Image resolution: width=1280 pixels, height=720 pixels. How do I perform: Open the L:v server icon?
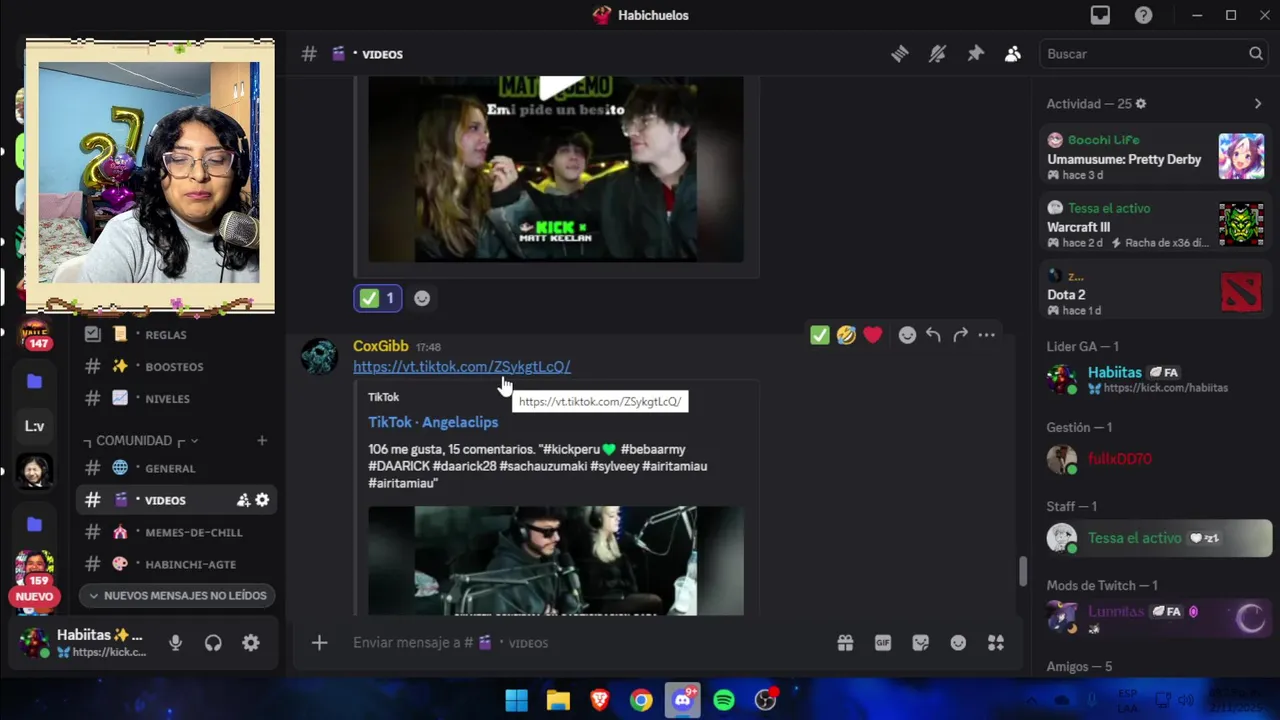click(x=34, y=426)
